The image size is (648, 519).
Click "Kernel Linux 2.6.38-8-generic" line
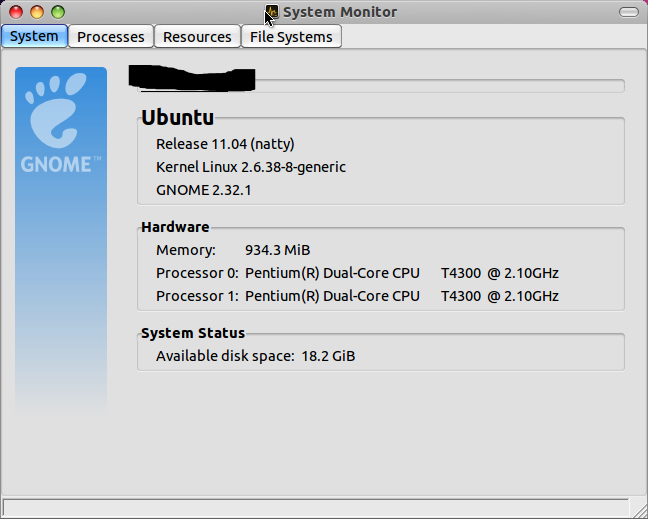[x=251, y=167]
